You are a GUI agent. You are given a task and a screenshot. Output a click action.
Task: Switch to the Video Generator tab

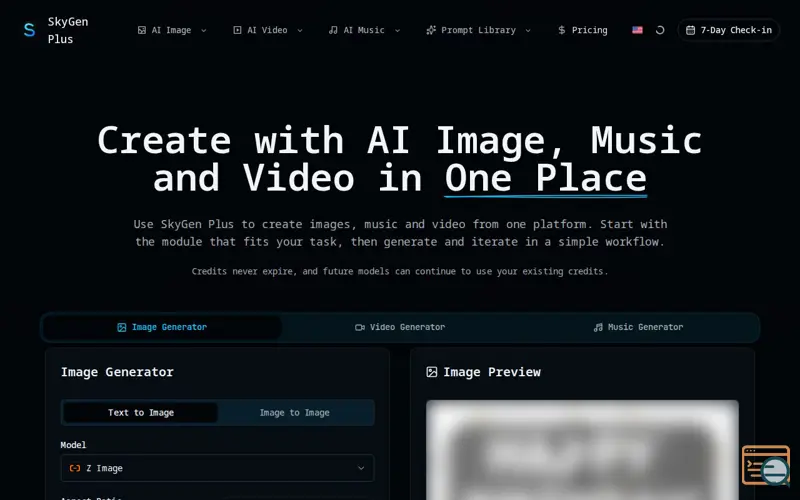point(400,327)
